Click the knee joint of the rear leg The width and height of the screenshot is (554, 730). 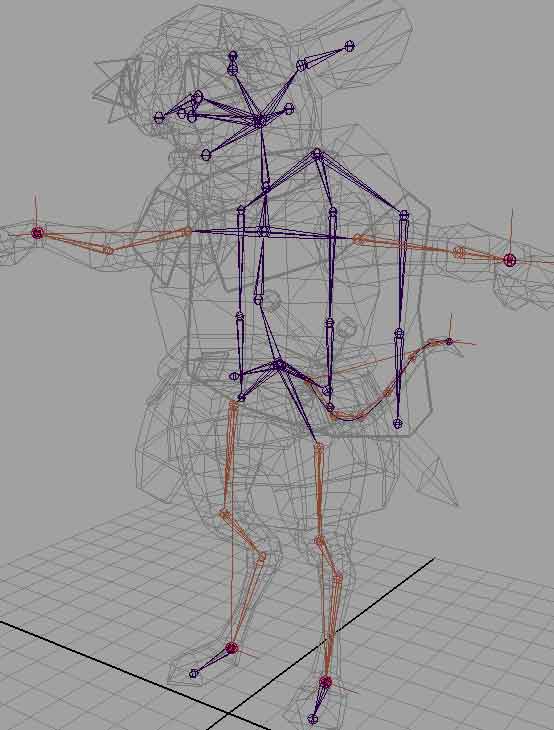click(x=224, y=514)
